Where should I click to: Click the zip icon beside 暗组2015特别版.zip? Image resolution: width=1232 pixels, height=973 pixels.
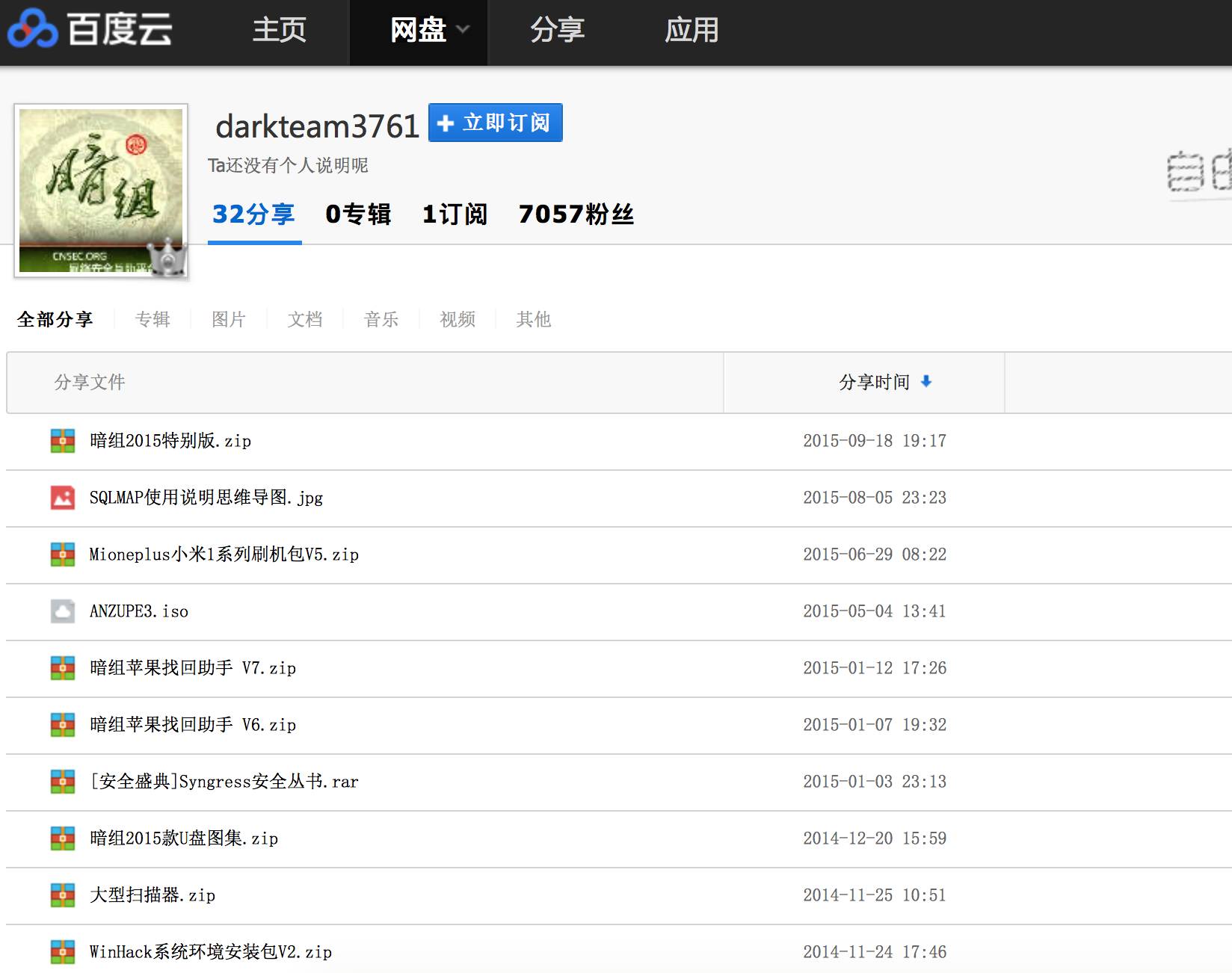coord(62,441)
